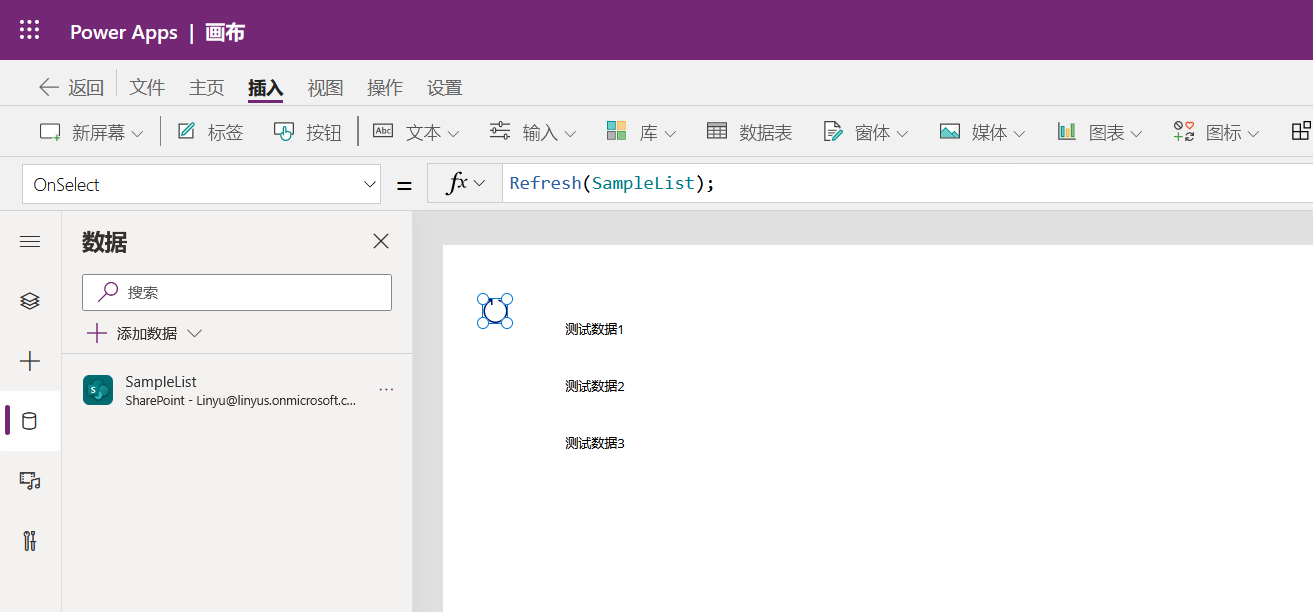The image size is (1313, 612).
Task: Switch to the 主页 tab
Action: tap(207, 87)
